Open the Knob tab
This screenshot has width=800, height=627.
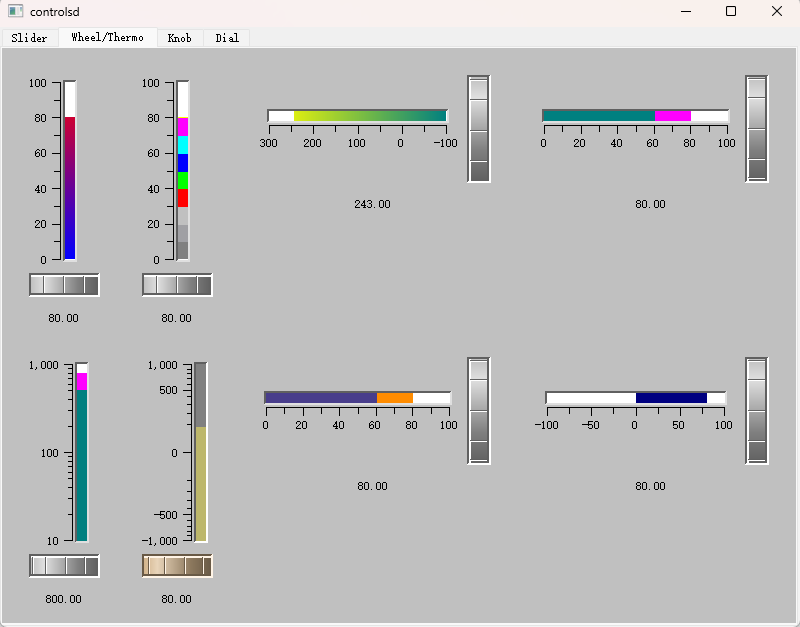pyautogui.click(x=180, y=38)
